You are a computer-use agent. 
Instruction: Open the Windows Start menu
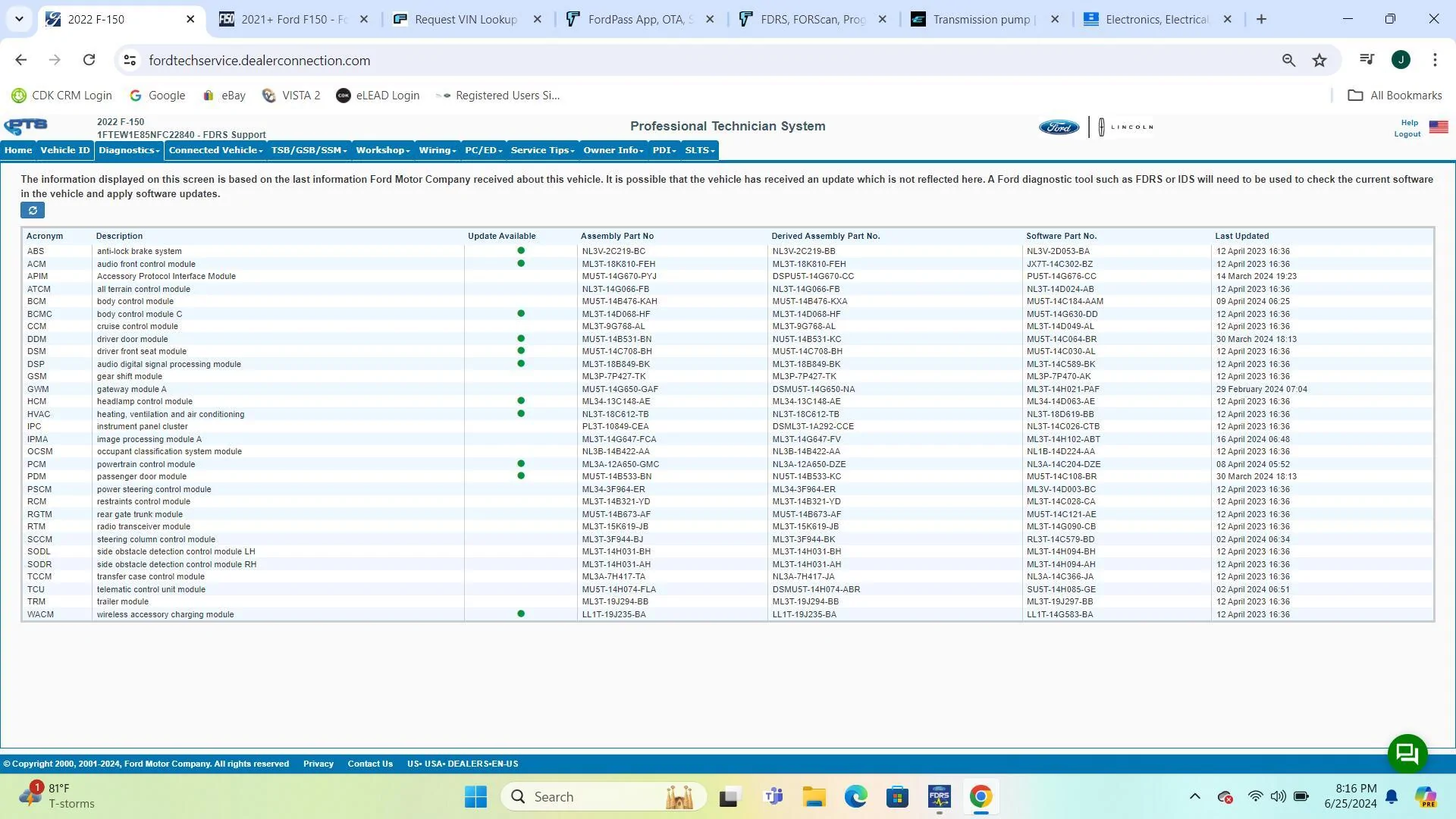476,797
